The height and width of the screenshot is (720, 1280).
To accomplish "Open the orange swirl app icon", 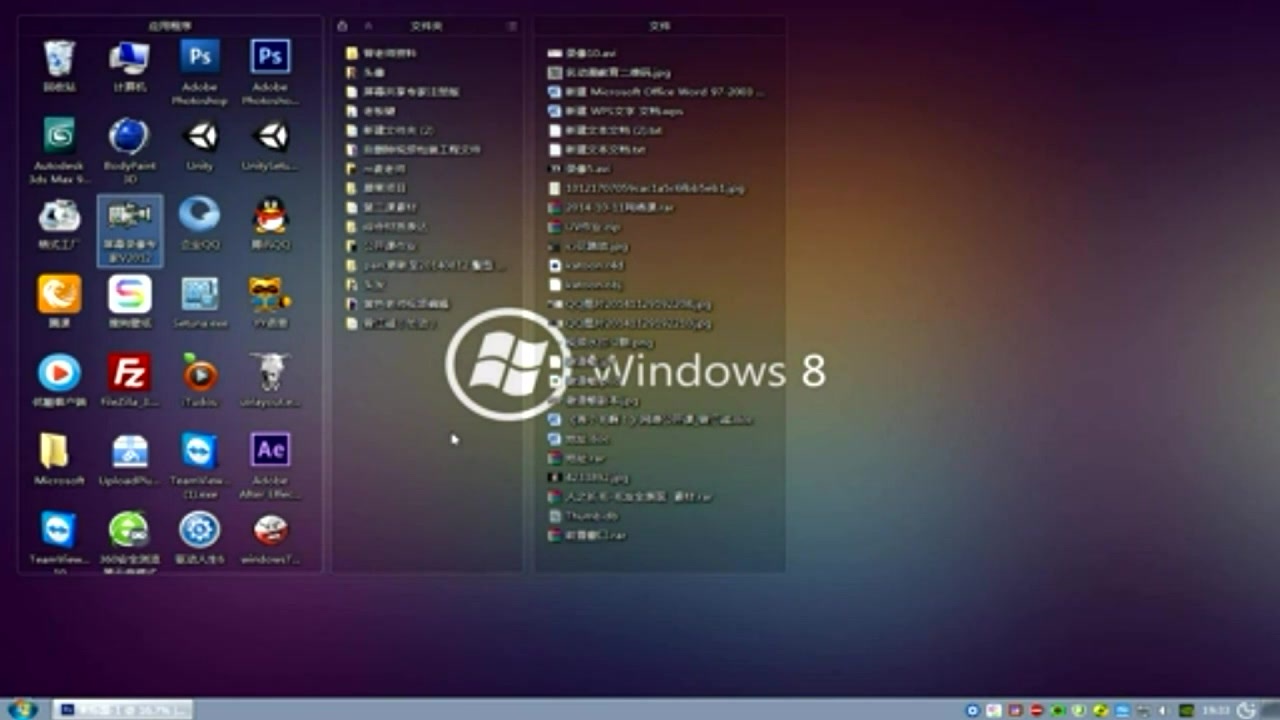I will [59, 302].
